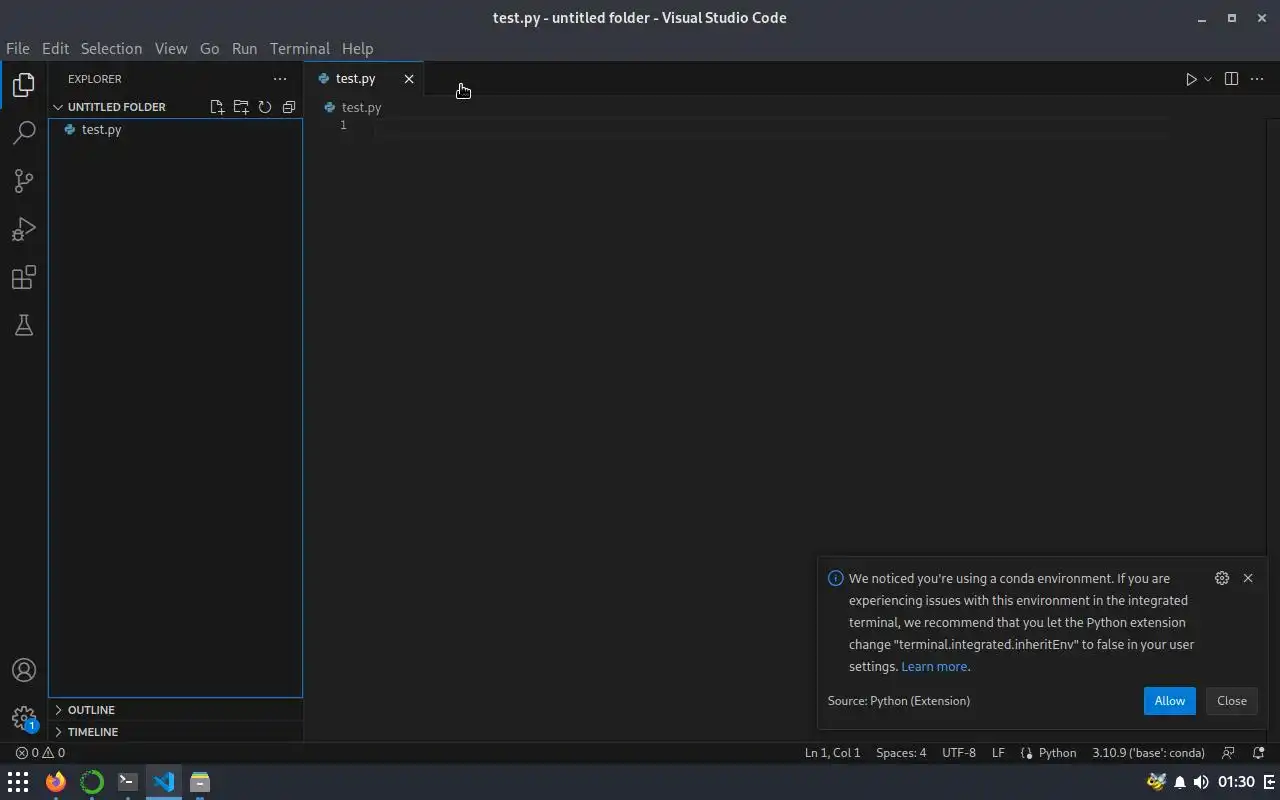The image size is (1280, 800).
Task: Open notifications bell in status bar
Action: [x=1259, y=753]
